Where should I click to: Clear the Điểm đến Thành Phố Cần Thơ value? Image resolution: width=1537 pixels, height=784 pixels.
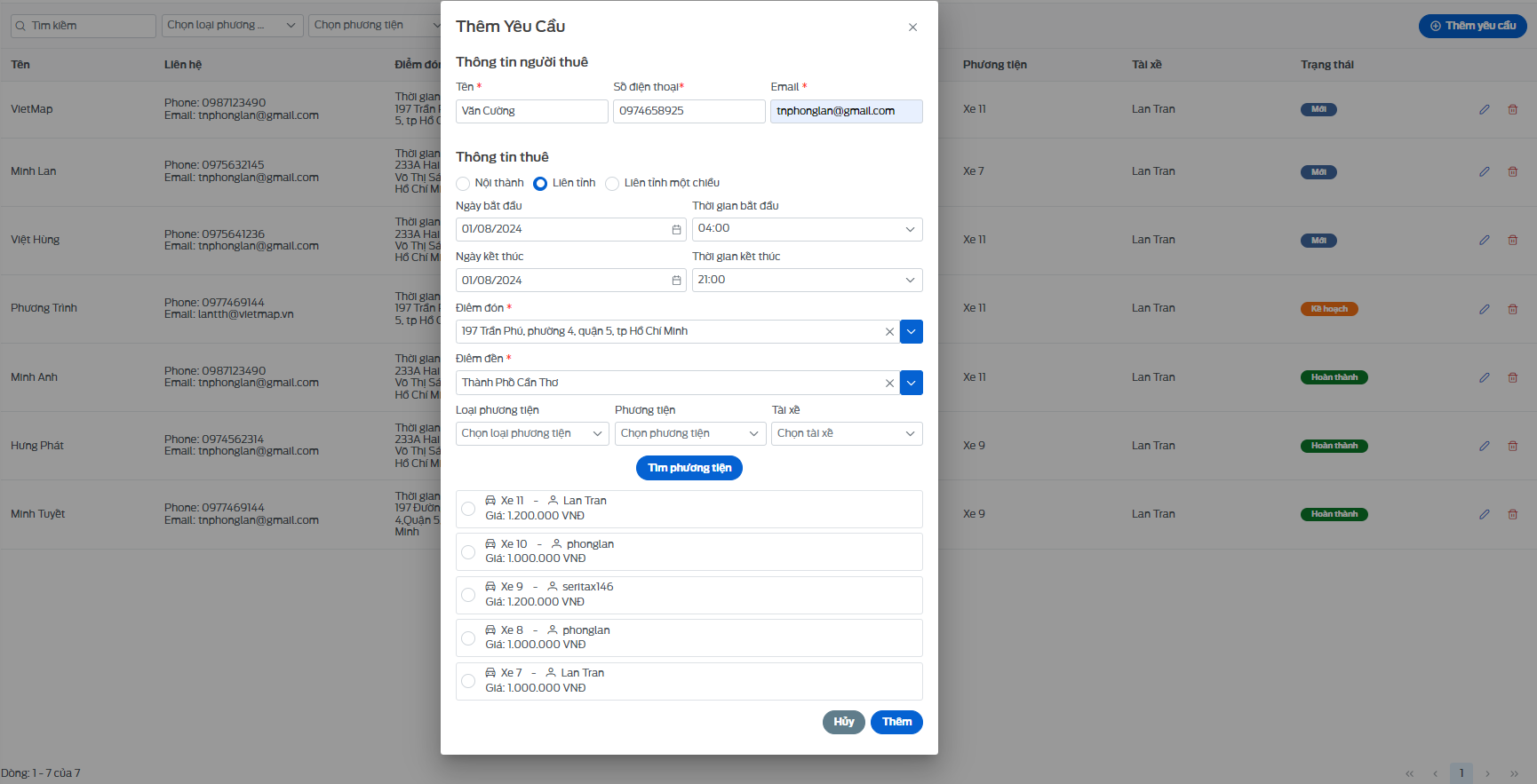coord(889,383)
